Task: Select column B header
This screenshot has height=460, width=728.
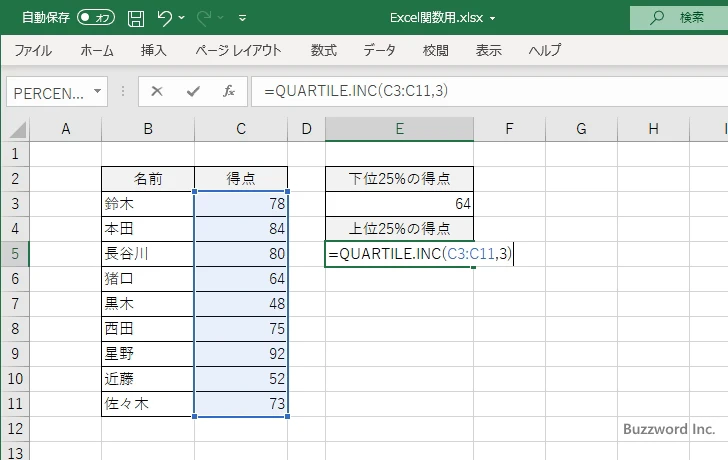Action: pos(148,129)
